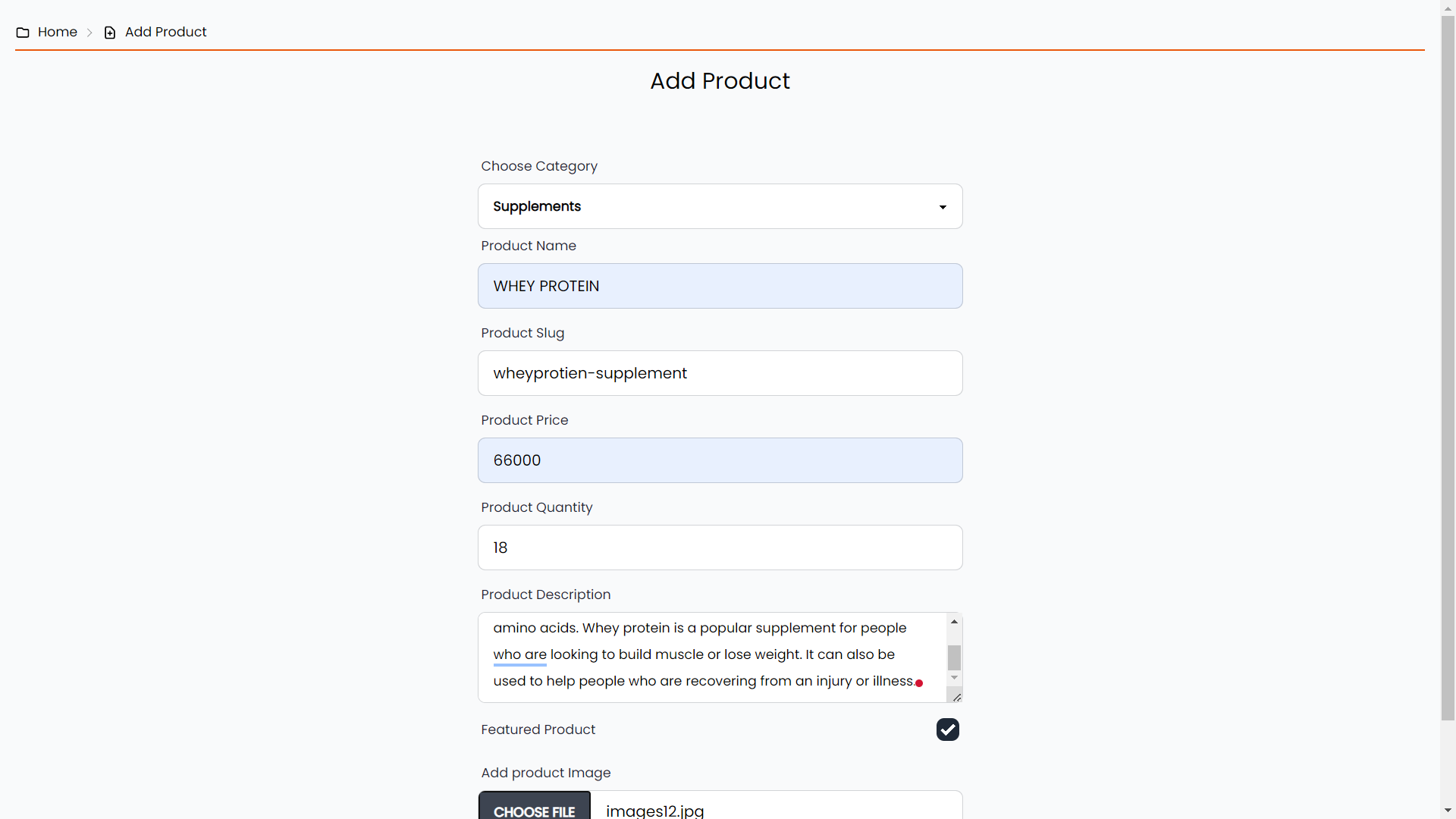Click the description textarea scroll up arrow
The width and height of the screenshot is (1456, 819).
tap(954, 622)
